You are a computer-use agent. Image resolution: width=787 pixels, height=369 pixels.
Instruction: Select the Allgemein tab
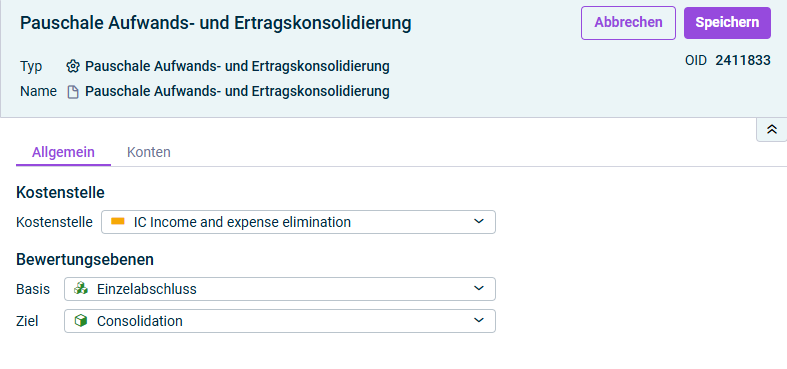tap(63, 152)
